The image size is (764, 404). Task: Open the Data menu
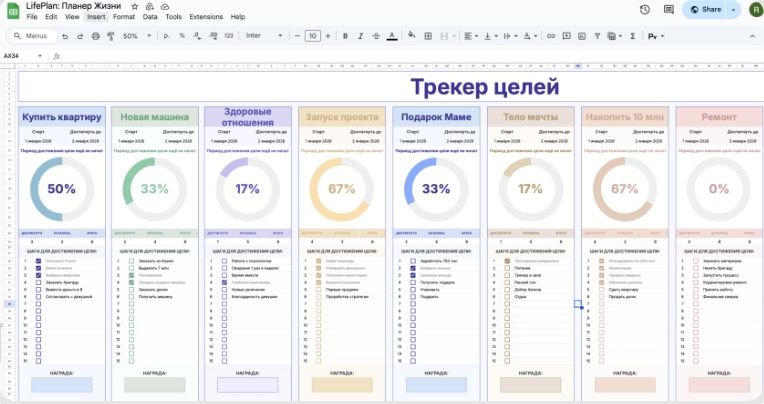coord(150,17)
